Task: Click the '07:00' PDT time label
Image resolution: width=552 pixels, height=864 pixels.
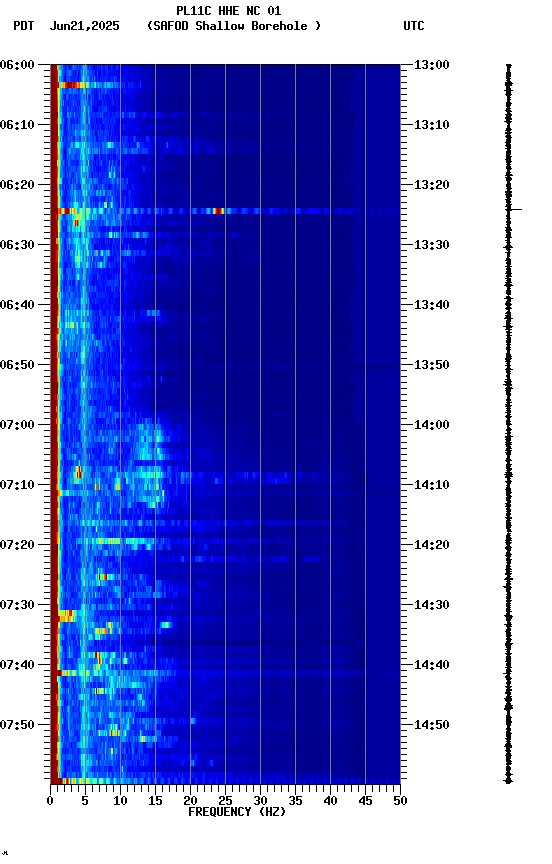Action: click(x=17, y=425)
